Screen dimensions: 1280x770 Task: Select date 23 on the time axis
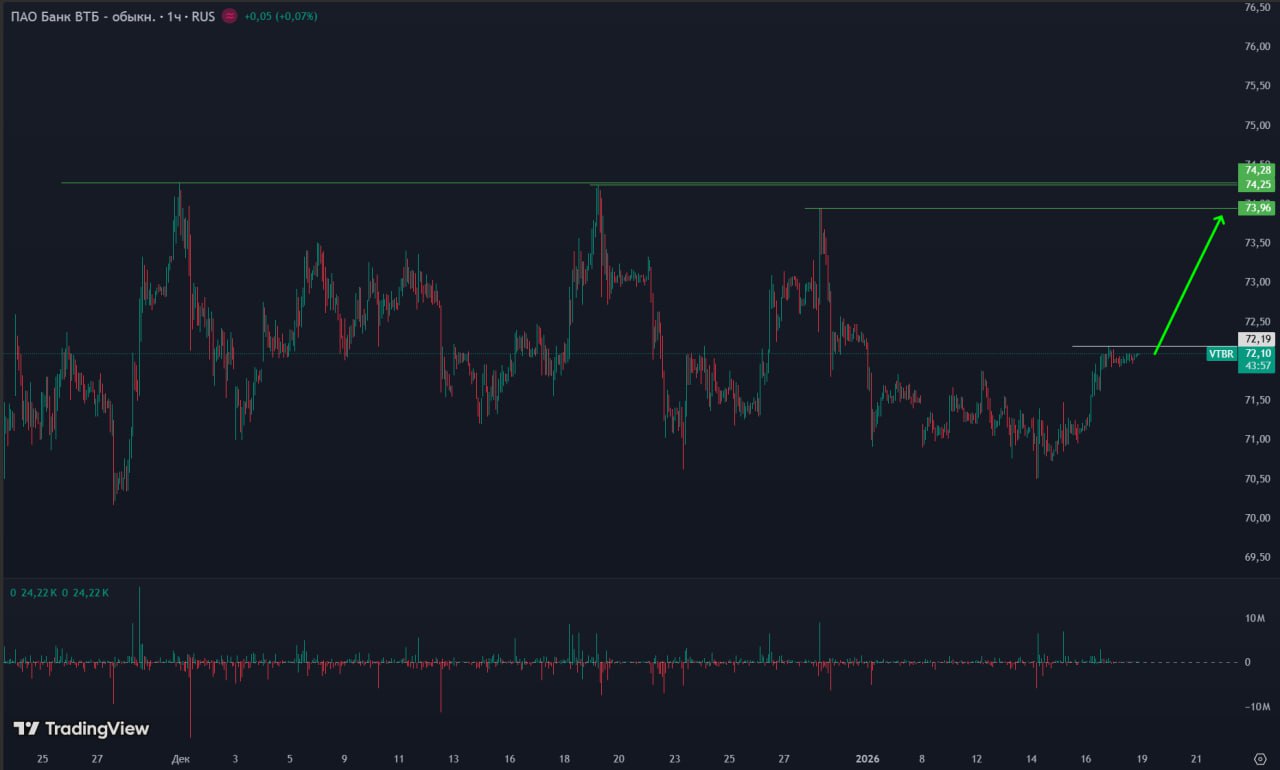[675, 759]
